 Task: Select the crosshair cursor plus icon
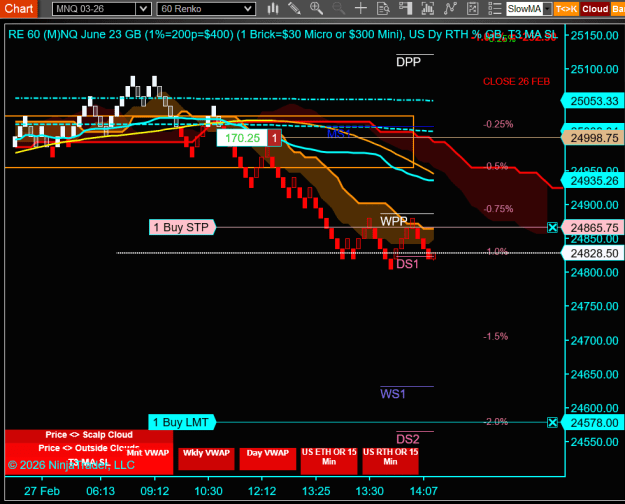(361, 8)
